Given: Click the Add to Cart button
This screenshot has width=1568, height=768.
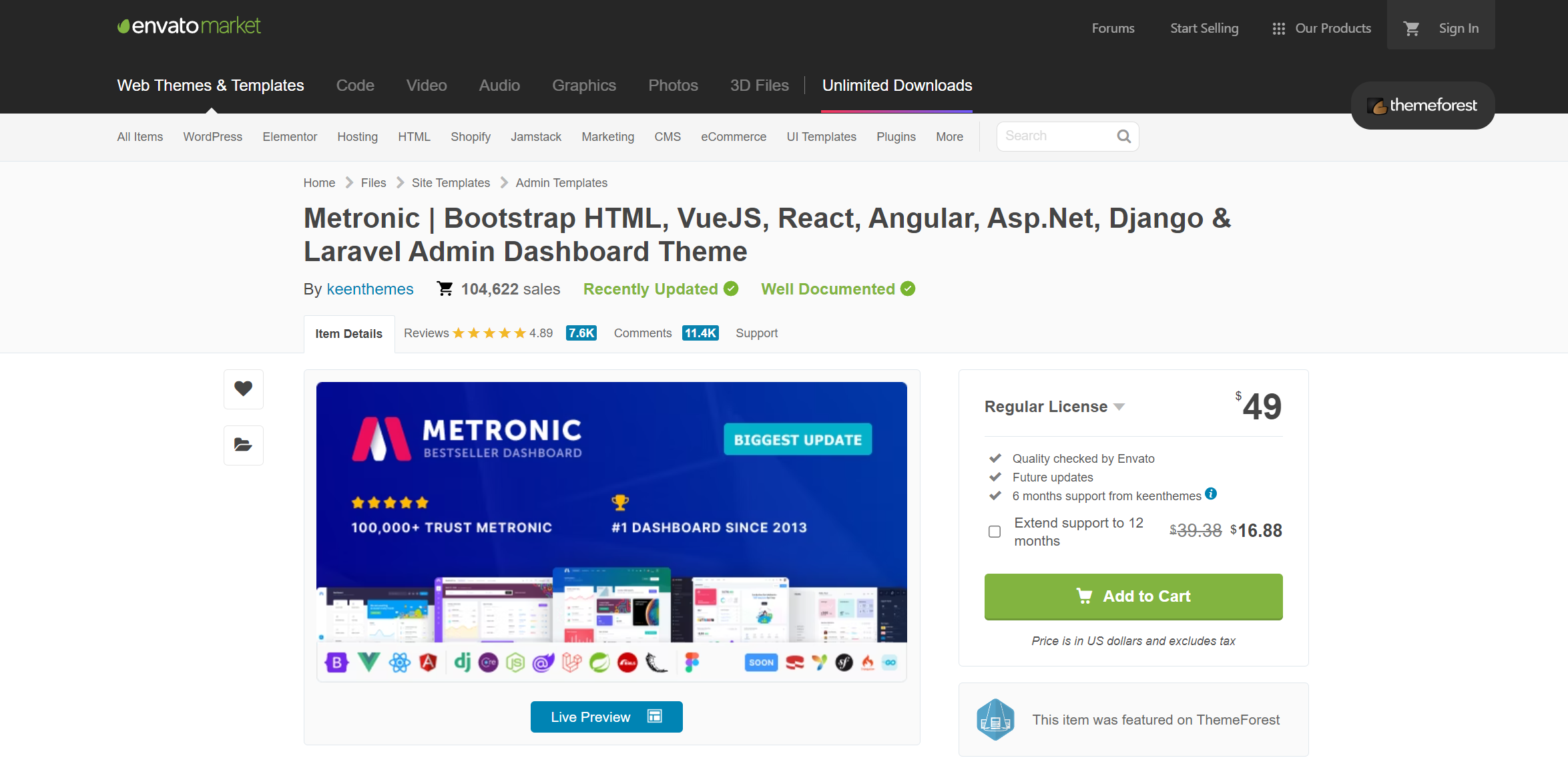Looking at the screenshot, I should click(x=1133, y=596).
